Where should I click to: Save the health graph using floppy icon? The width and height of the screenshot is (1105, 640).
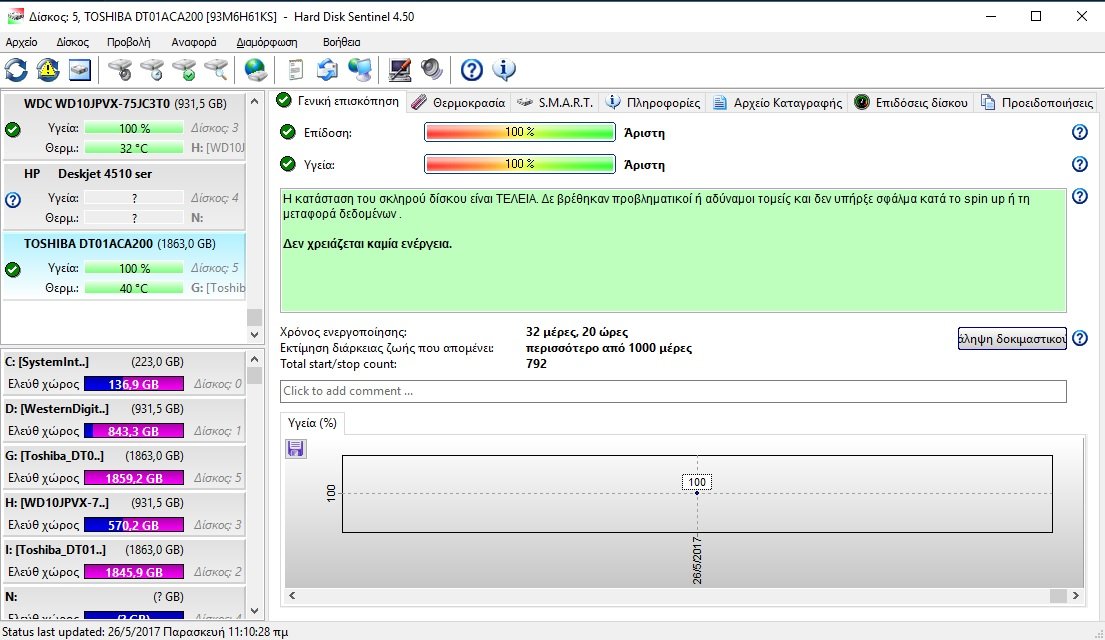[x=296, y=449]
